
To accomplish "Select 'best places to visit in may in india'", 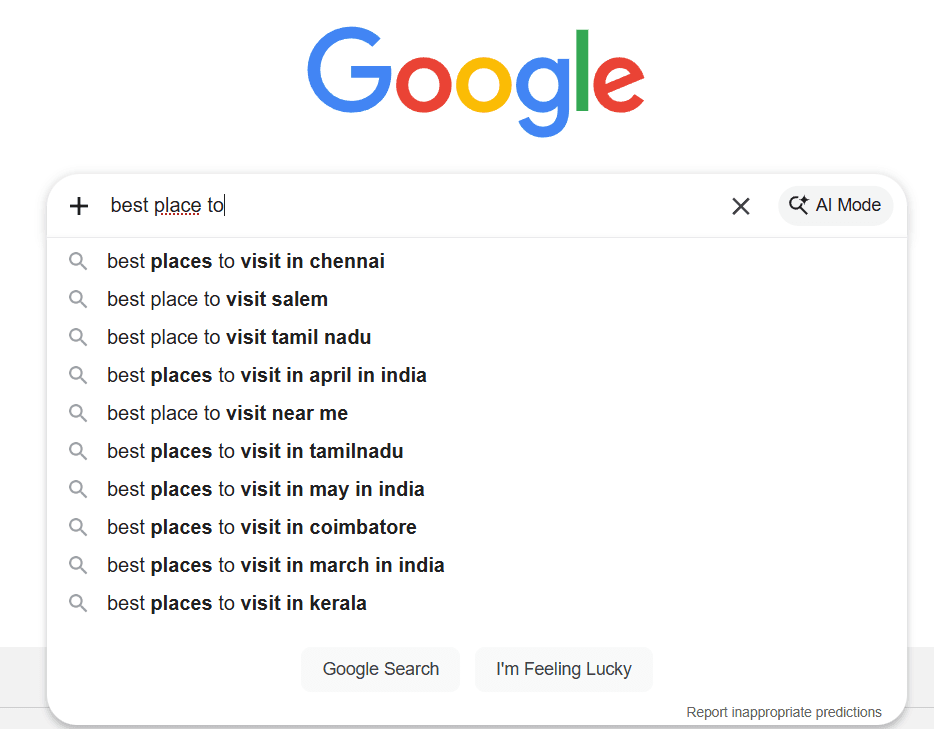I will coord(266,490).
